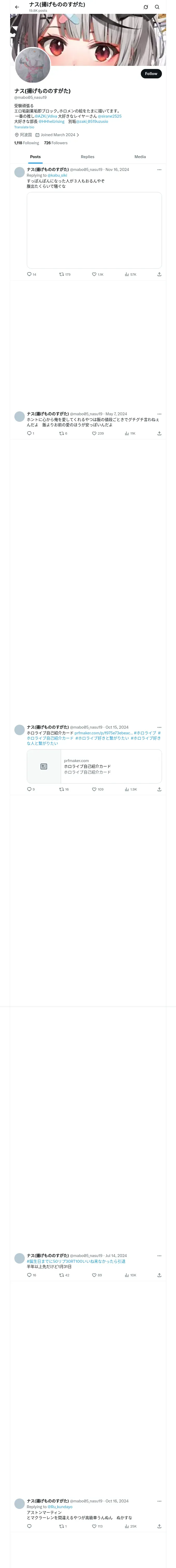Open more options on May 7 post

159,414
